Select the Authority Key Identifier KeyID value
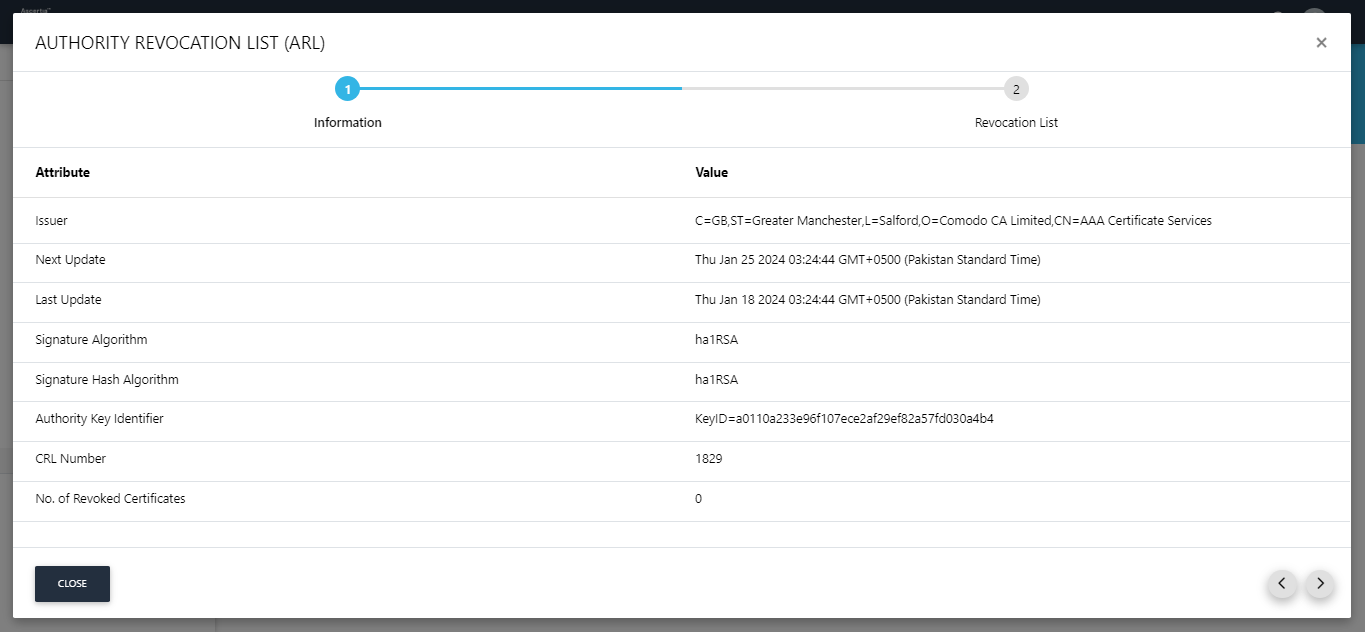The height and width of the screenshot is (632, 1365). coord(844,419)
